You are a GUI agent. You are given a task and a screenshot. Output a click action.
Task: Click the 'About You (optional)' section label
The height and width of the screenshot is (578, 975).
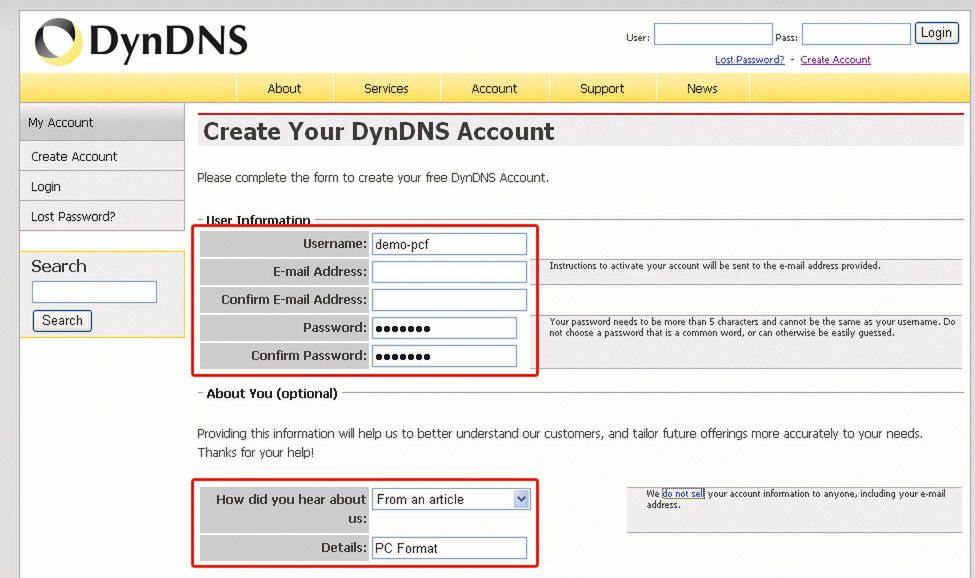(272, 393)
